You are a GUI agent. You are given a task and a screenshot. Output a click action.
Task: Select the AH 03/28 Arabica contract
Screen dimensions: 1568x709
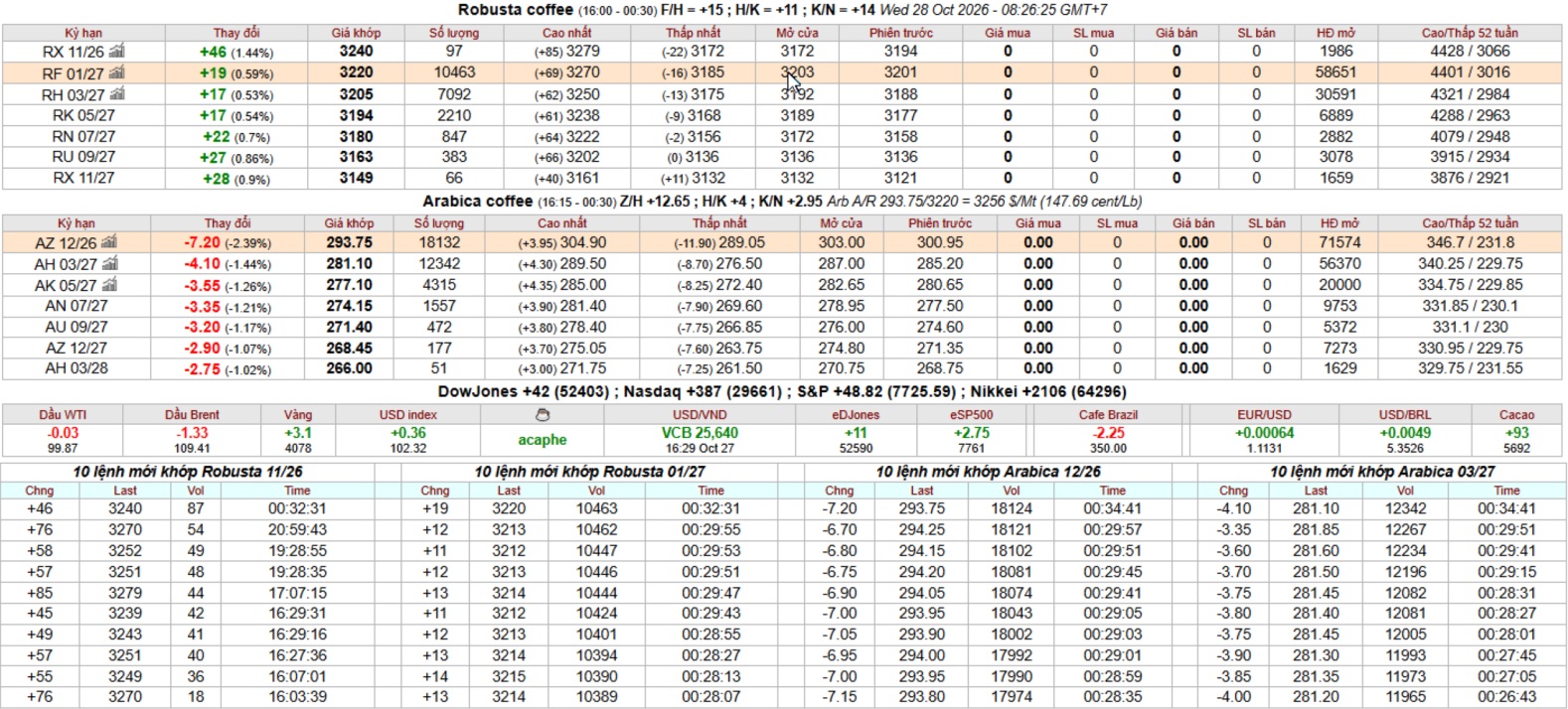pyautogui.click(x=77, y=368)
